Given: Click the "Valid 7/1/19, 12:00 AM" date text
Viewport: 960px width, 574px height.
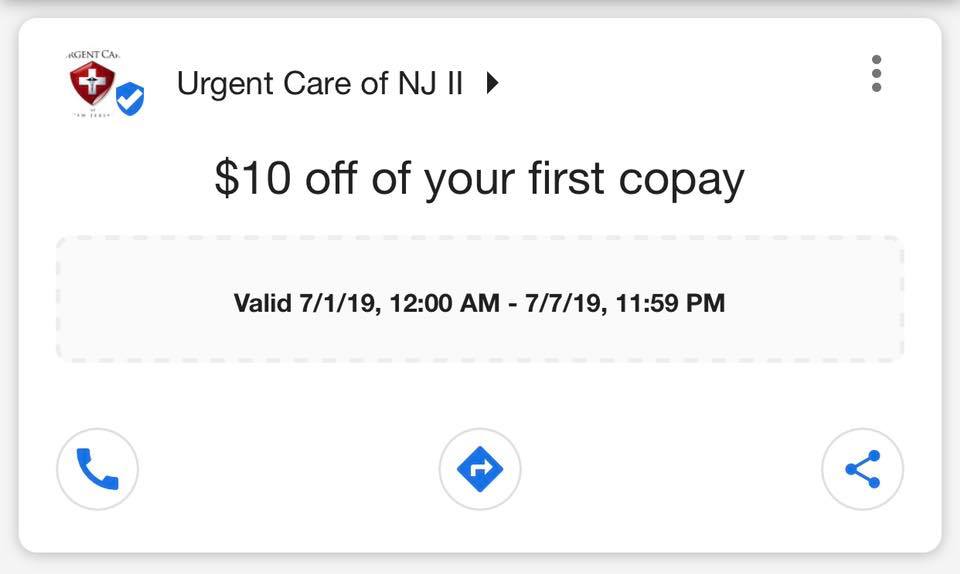Looking at the screenshot, I should (367, 303).
